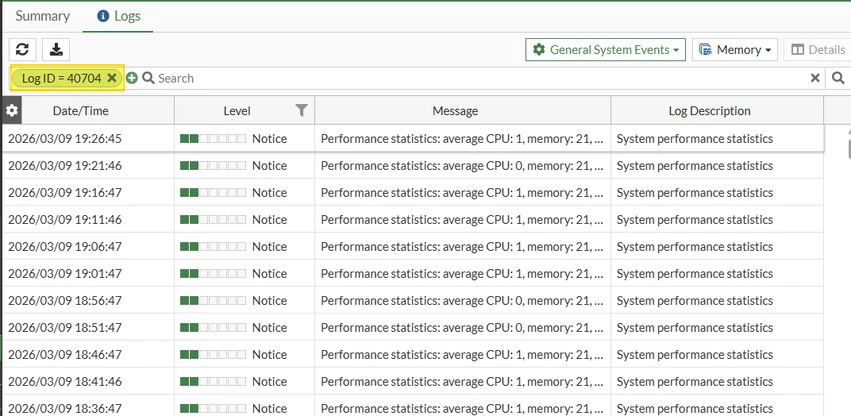Viewport: 851px width, 416px height.
Task: Click Notice level in the 19:26:45 row
Action: click(x=269, y=138)
